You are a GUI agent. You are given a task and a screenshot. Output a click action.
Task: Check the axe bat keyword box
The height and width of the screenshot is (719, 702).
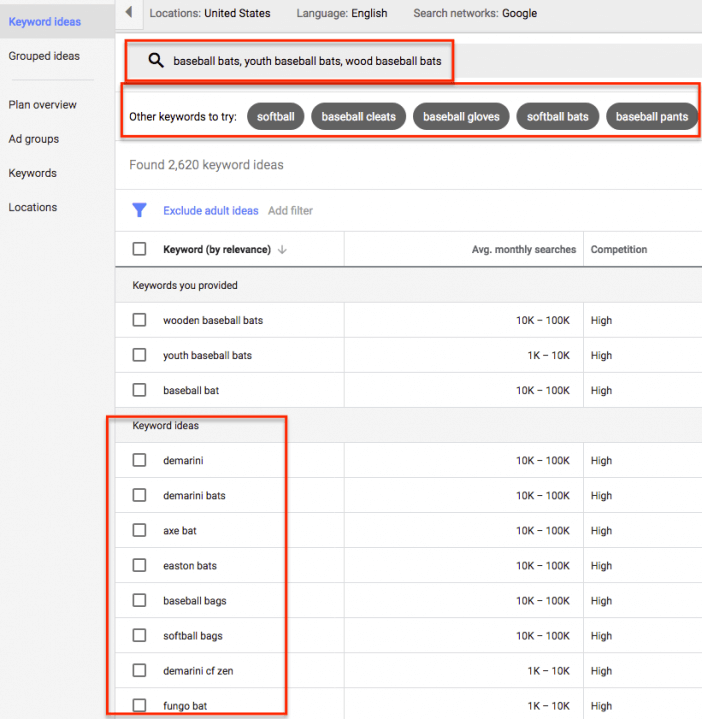tap(139, 530)
